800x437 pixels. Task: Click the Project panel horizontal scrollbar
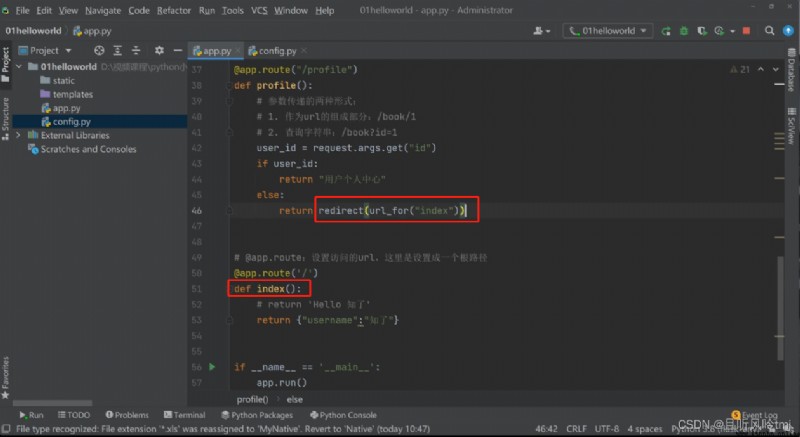(x=53, y=403)
